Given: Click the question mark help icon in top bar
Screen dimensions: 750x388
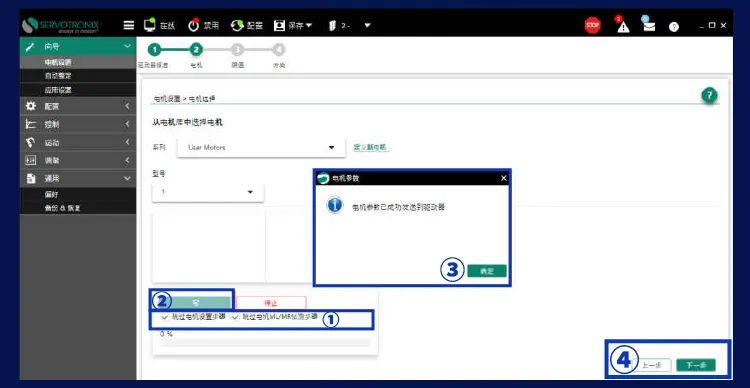Looking at the screenshot, I should (674, 27).
